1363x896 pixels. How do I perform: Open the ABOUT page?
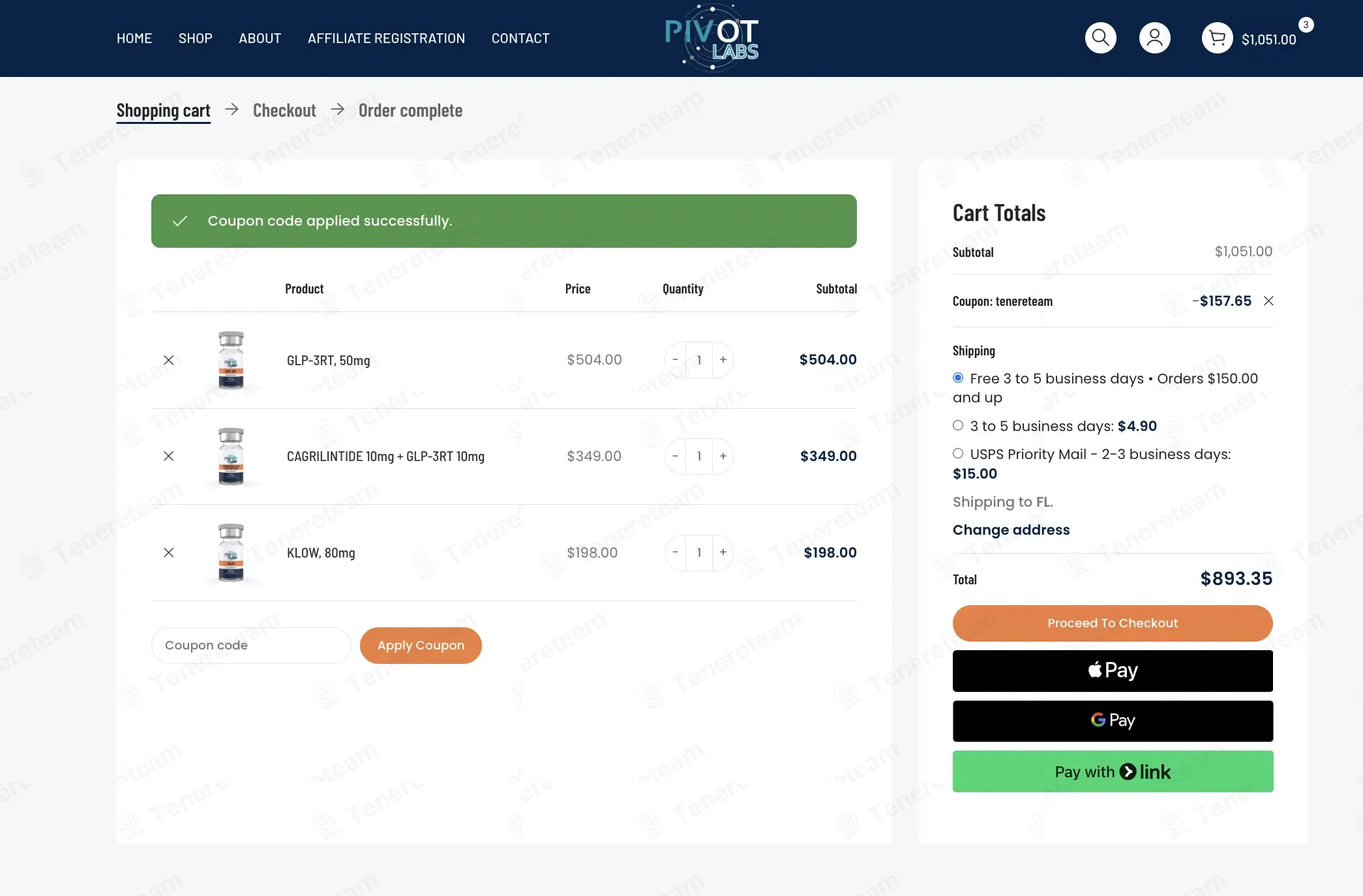point(260,38)
